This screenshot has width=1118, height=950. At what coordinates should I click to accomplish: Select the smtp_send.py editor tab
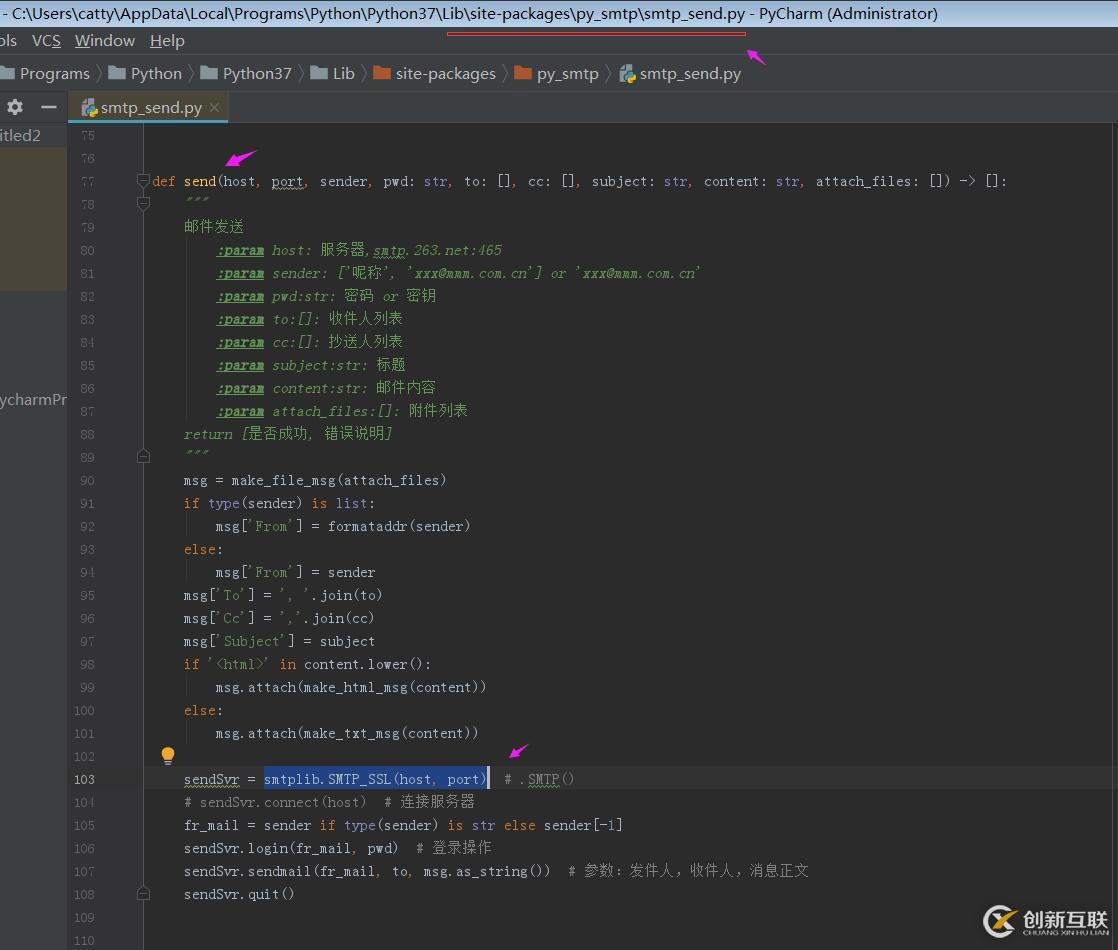tap(150, 107)
